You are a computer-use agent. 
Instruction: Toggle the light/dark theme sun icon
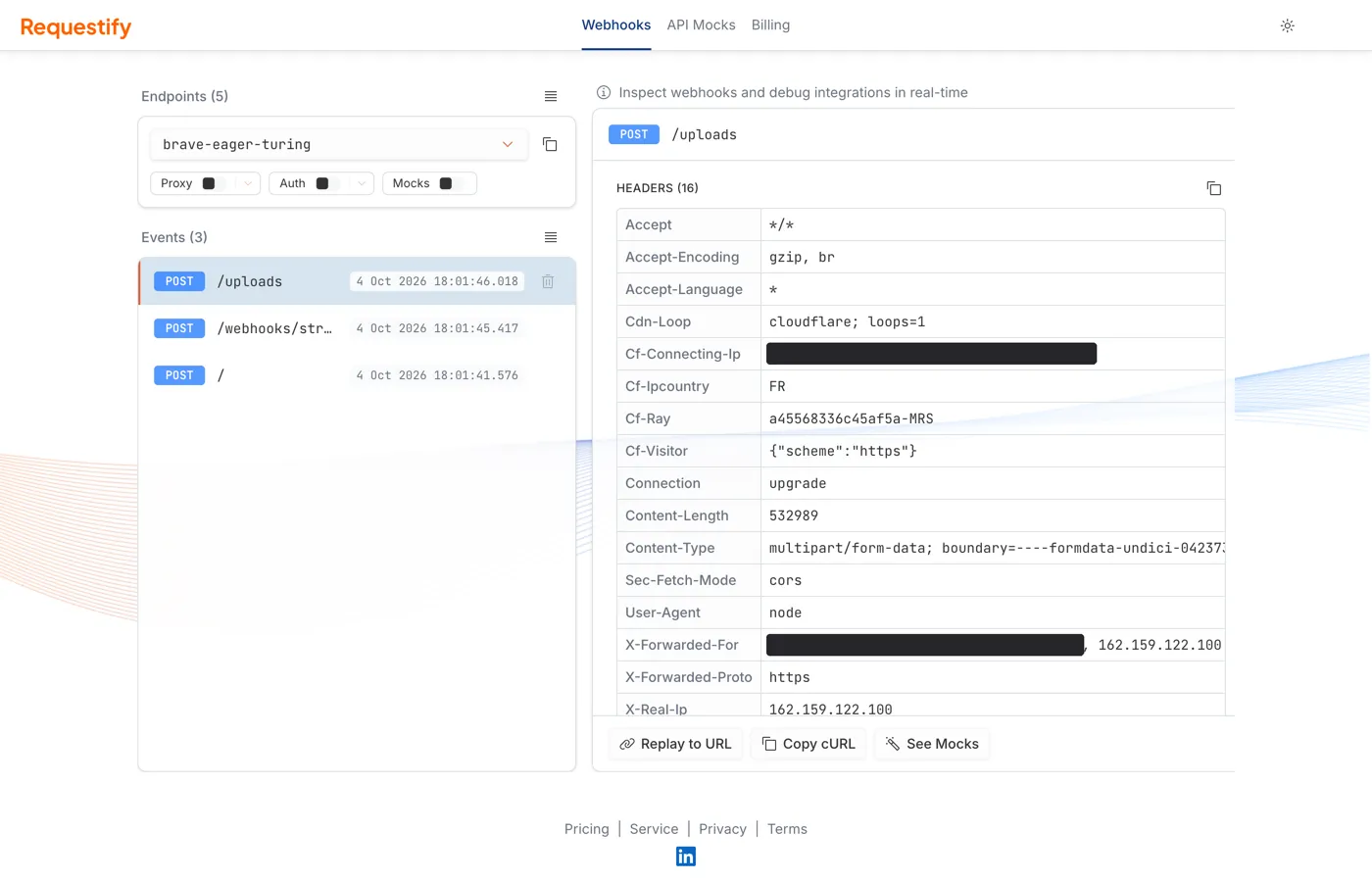(1288, 25)
